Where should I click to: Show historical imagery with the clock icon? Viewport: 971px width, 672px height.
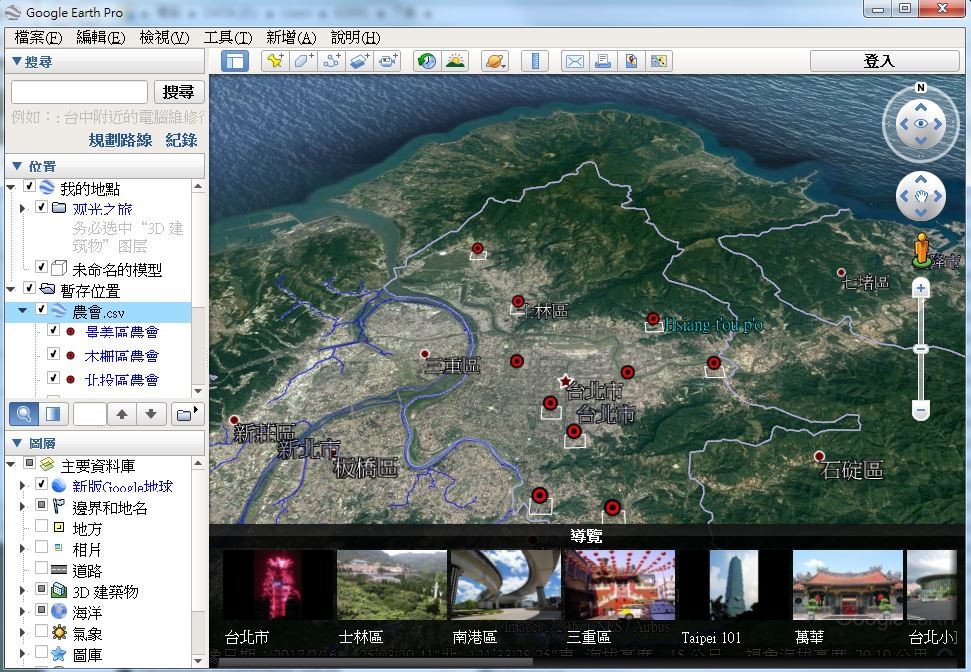(427, 61)
